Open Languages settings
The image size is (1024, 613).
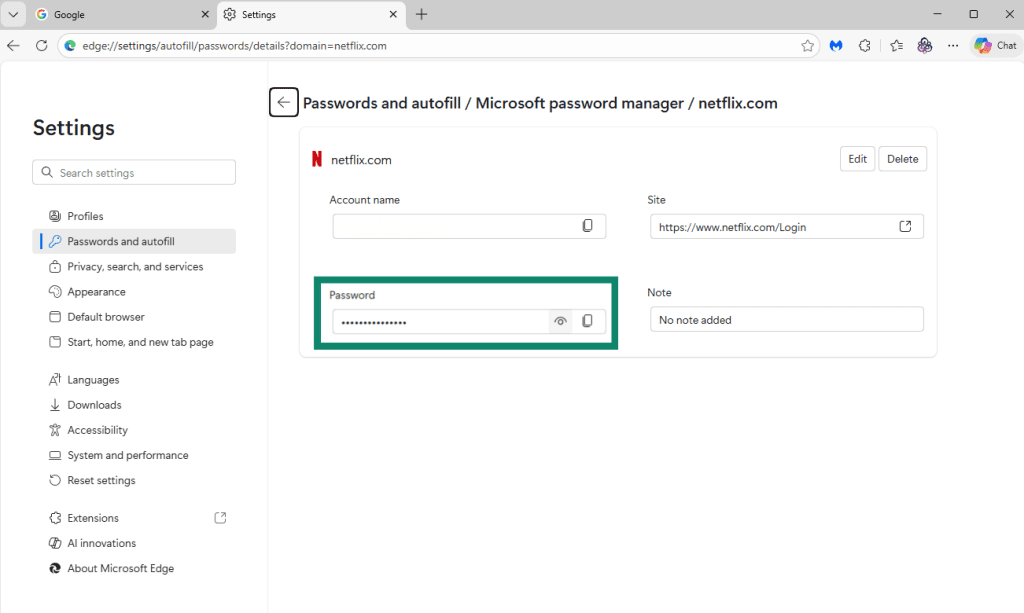pos(134,380)
